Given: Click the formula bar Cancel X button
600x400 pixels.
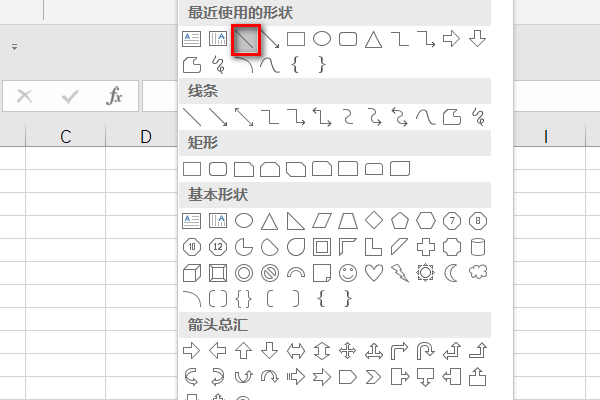Looking at the screenshot, I should click(24, 96).
